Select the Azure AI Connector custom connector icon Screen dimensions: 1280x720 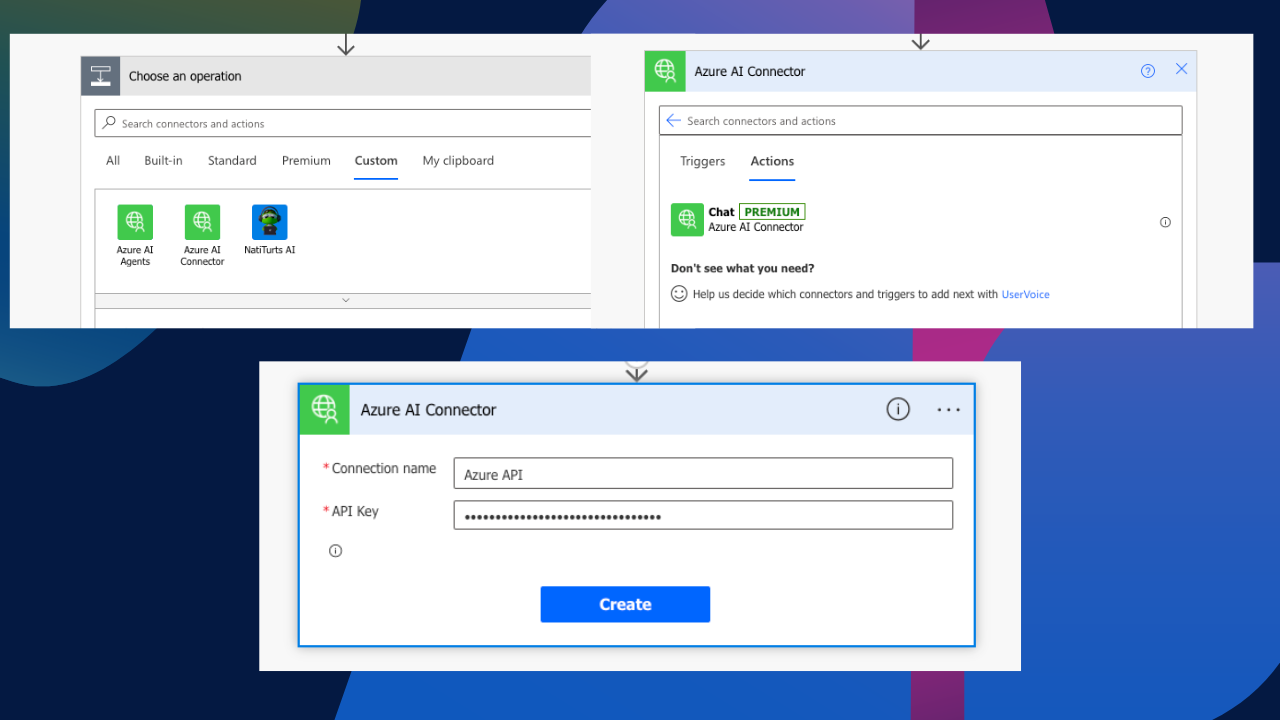(x=202, y=222)
